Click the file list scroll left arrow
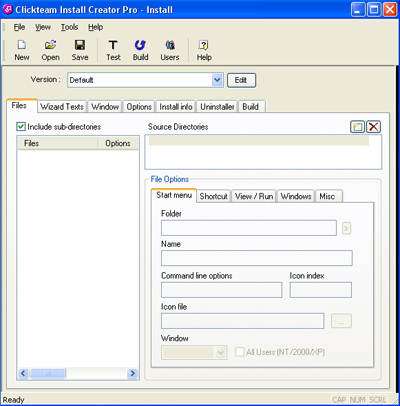Viewport: 400px width, 406px height. [x=23, y=373]
